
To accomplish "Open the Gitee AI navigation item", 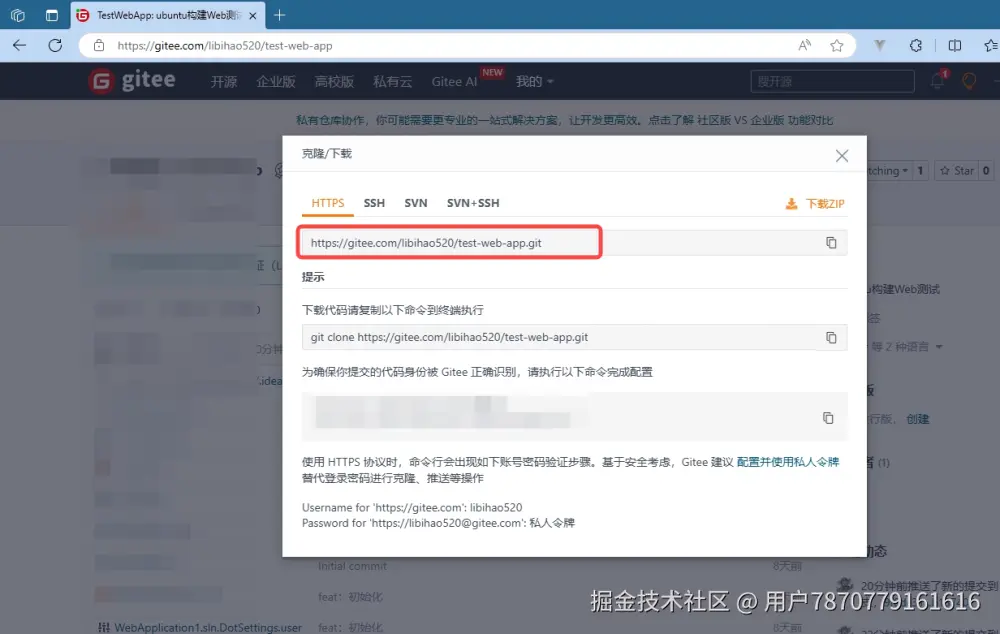I will click(454, 82).
